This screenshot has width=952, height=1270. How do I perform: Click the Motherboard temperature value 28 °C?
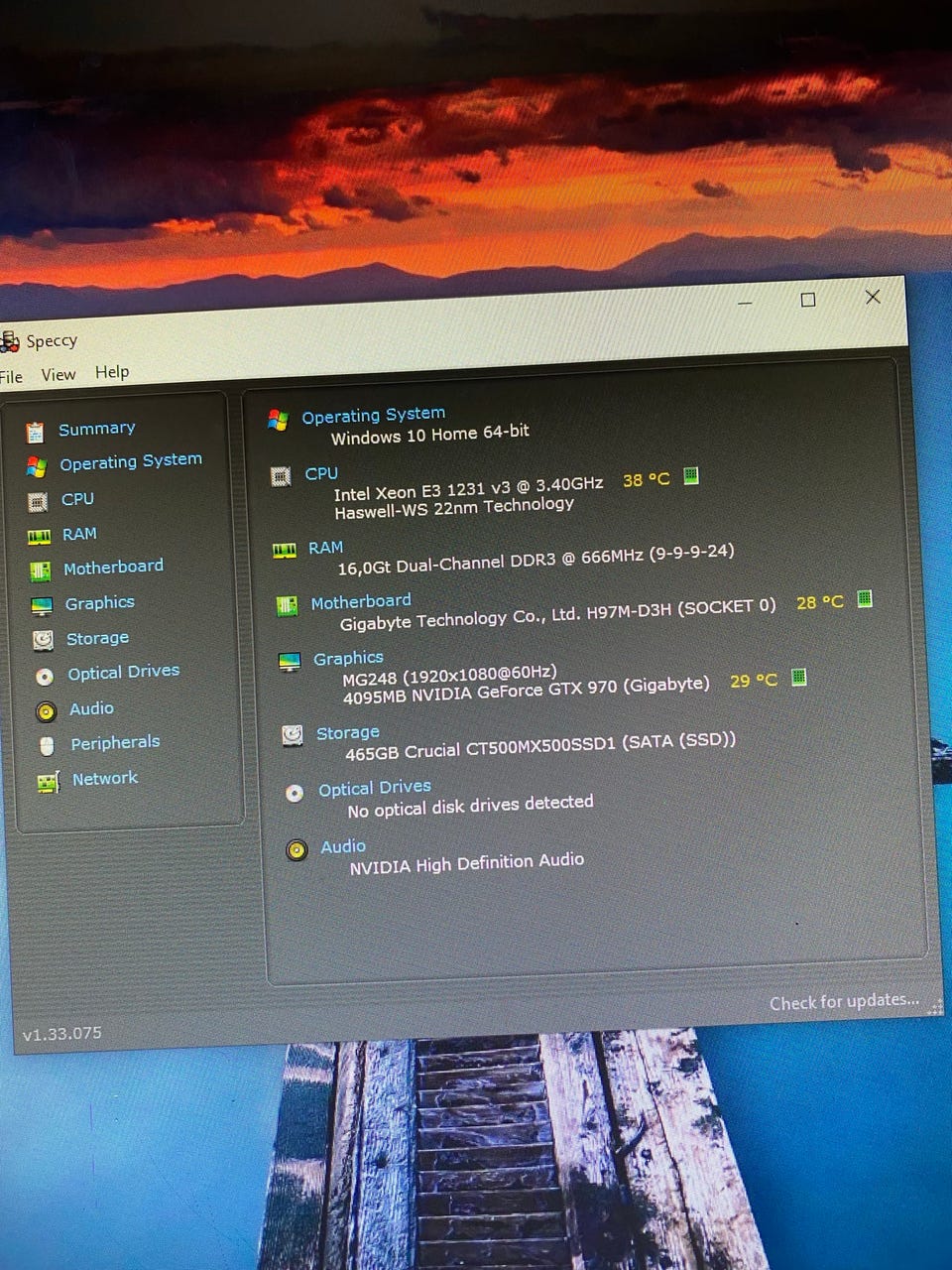(820, 602)
